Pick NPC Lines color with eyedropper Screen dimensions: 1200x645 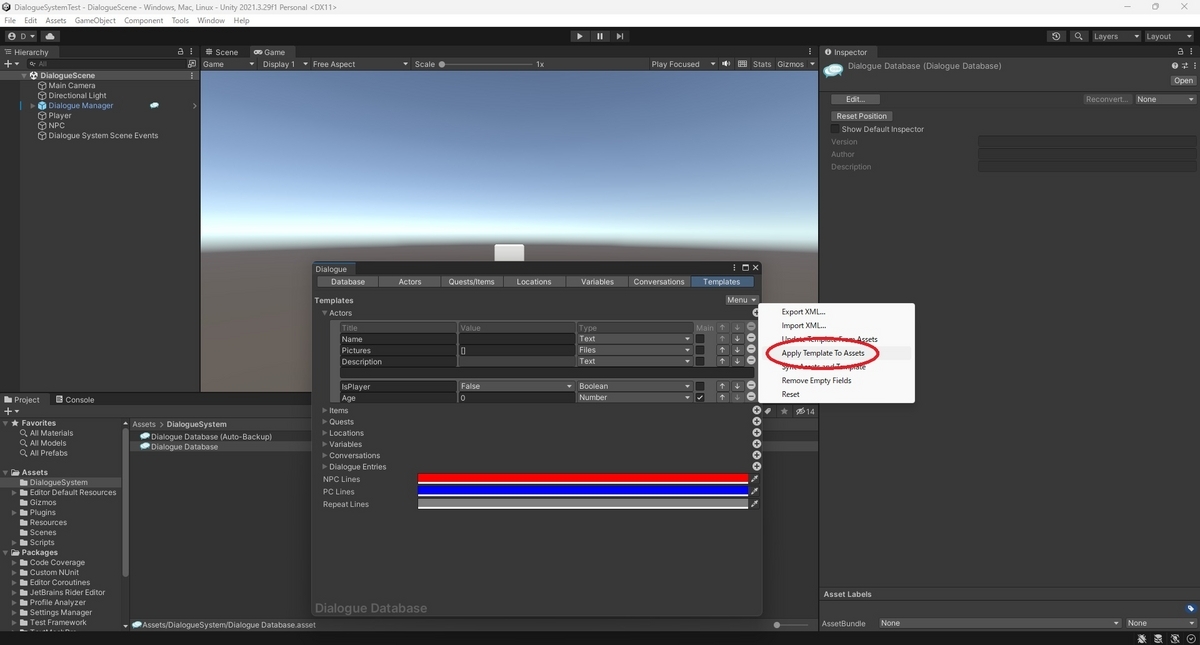pyautogui.click(x=755, y=479)
